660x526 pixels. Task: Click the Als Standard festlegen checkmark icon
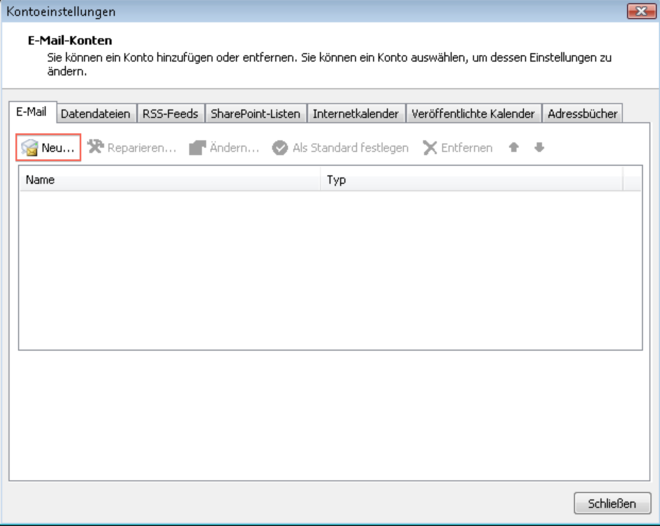pyautogui.click(x=280, y=148)
